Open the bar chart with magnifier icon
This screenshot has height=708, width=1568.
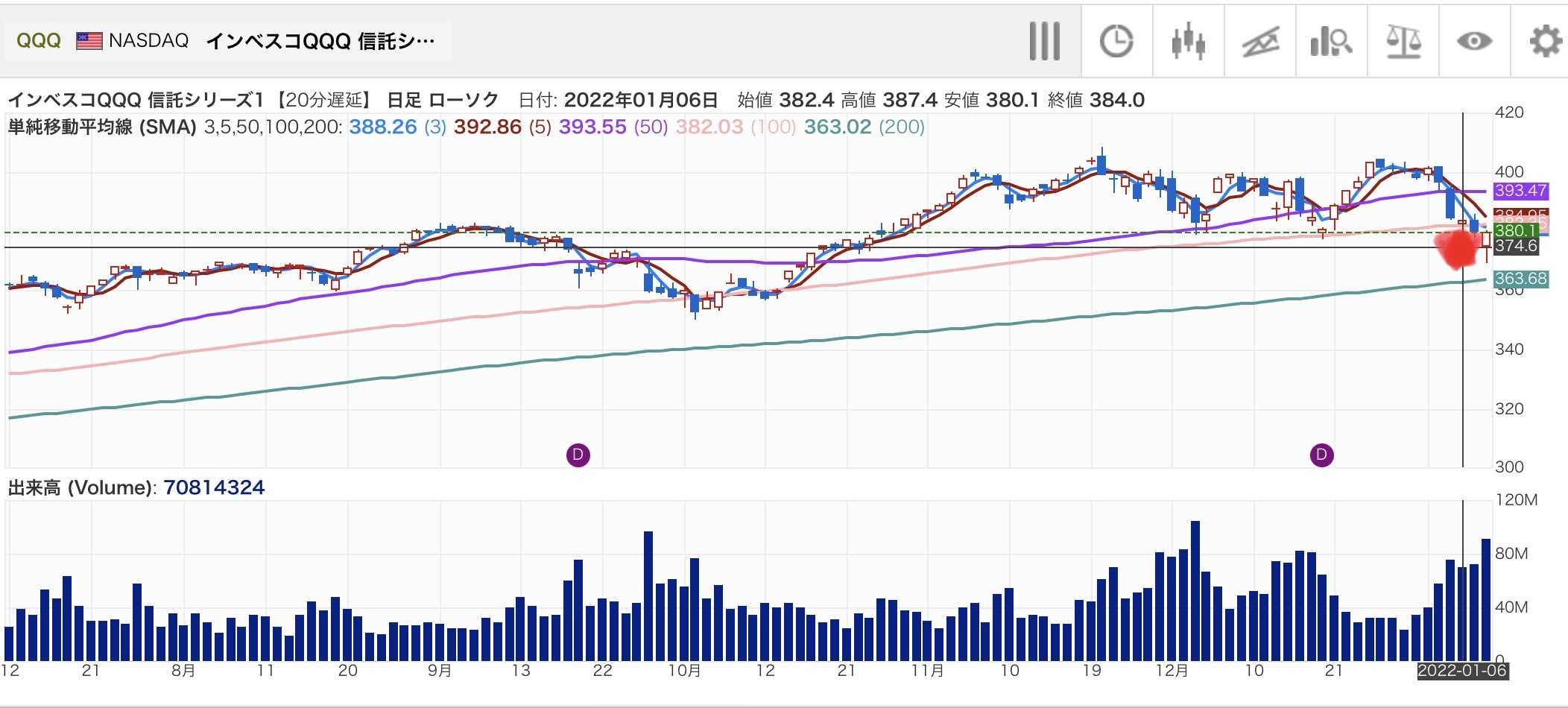(1331, 41)
